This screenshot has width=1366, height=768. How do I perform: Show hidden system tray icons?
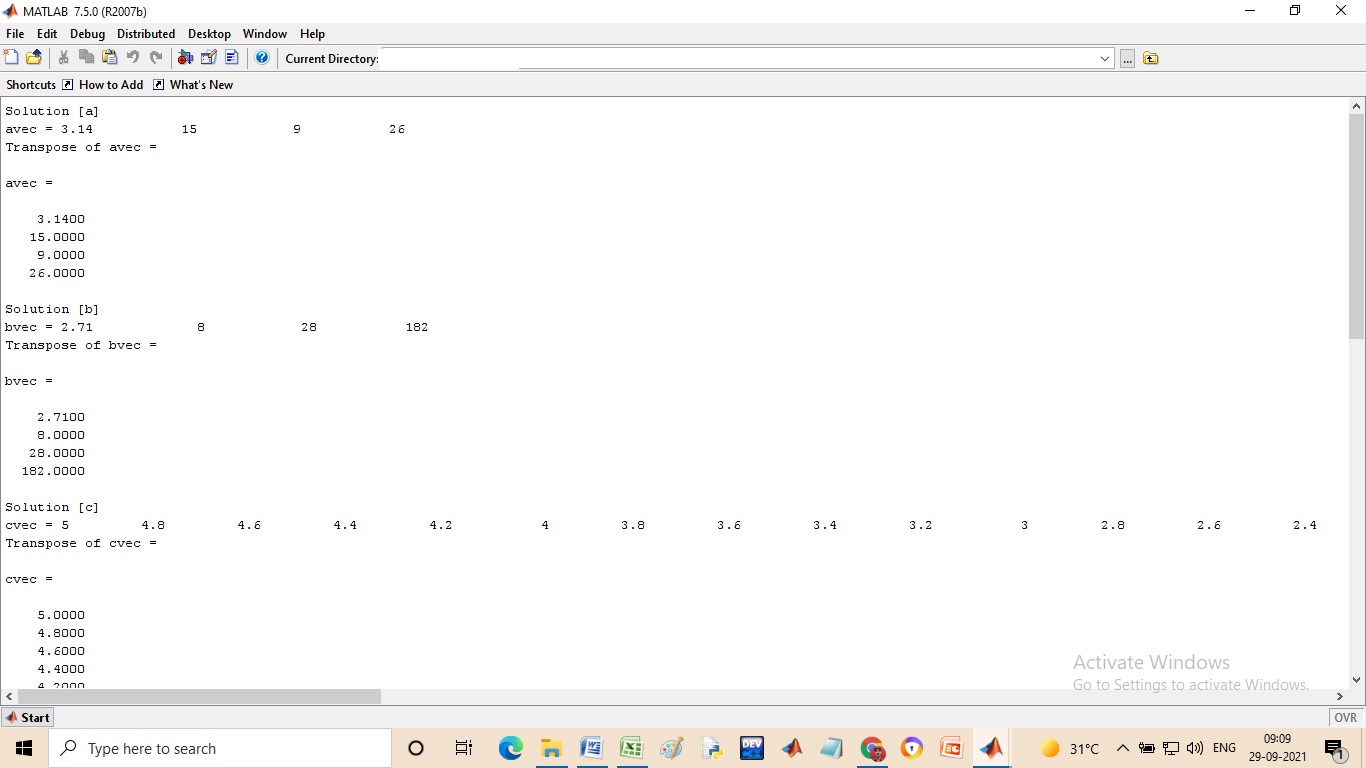(x=1122, y=748)
